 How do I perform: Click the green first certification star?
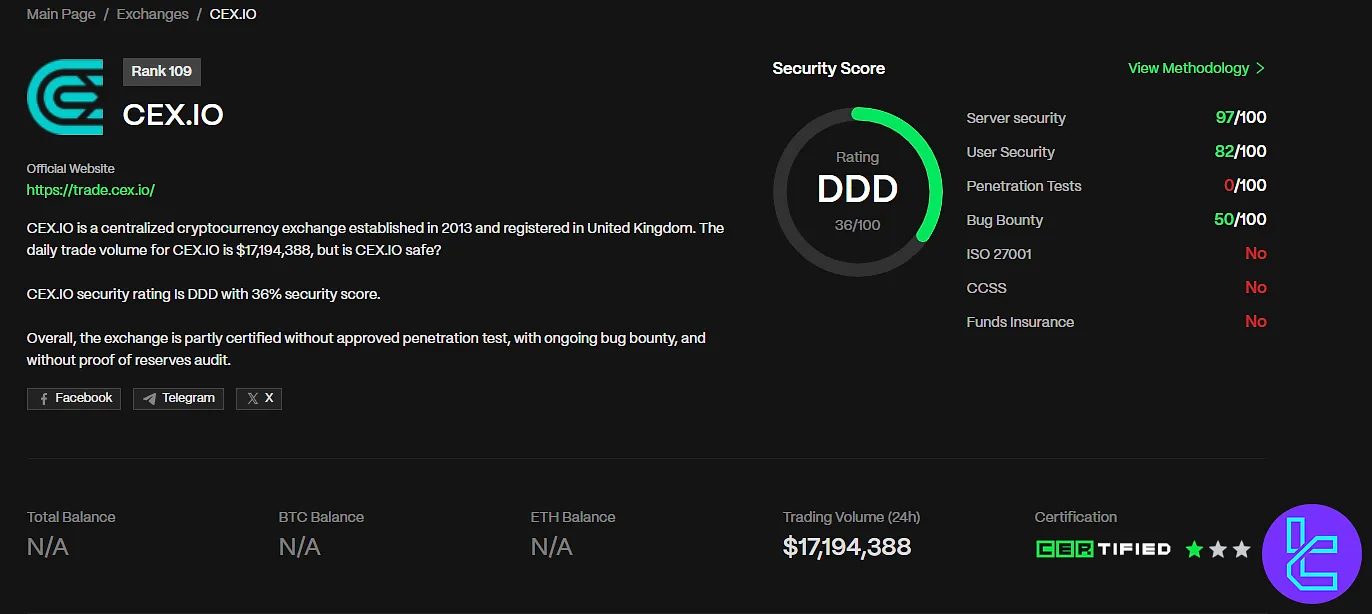tap(1194, 549)
